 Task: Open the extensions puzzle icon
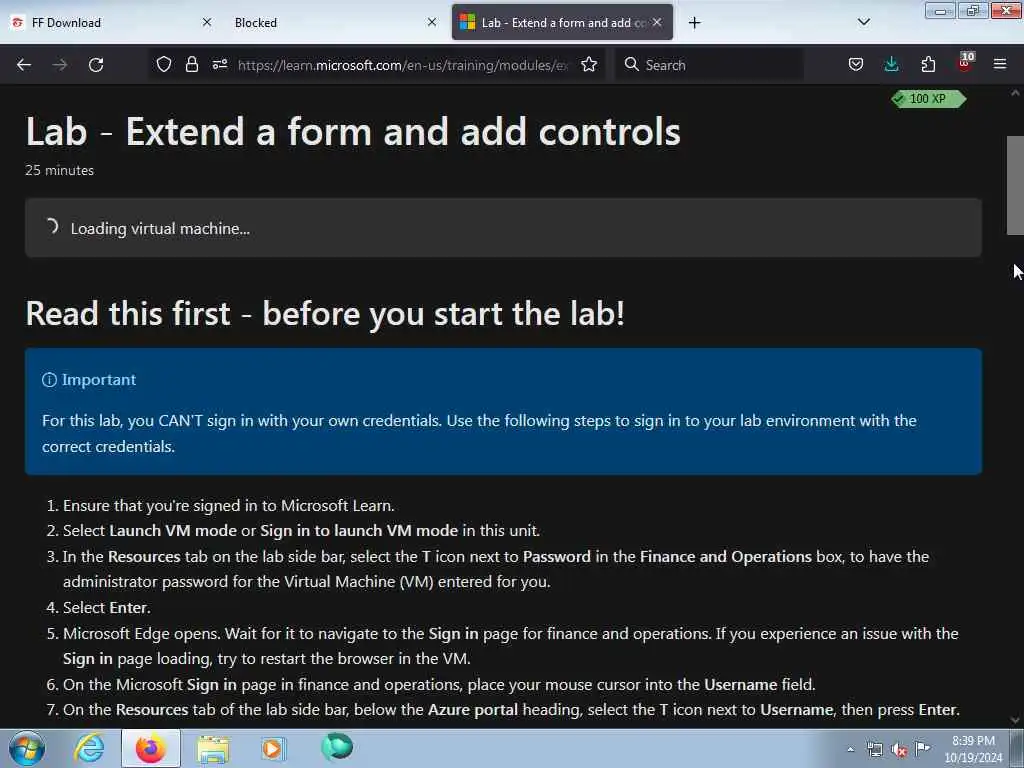[928, 64]
